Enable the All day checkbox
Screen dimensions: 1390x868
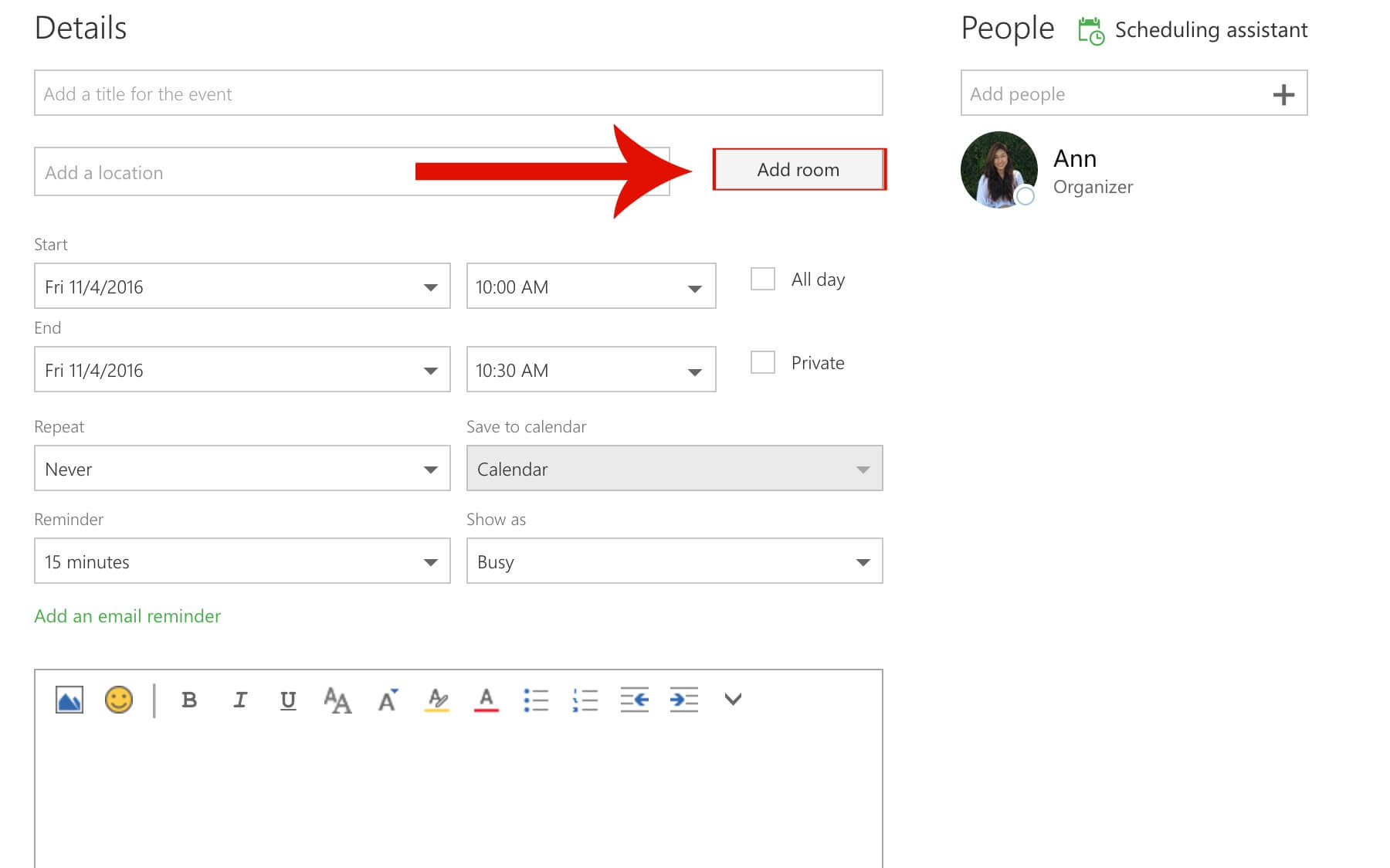763,279
